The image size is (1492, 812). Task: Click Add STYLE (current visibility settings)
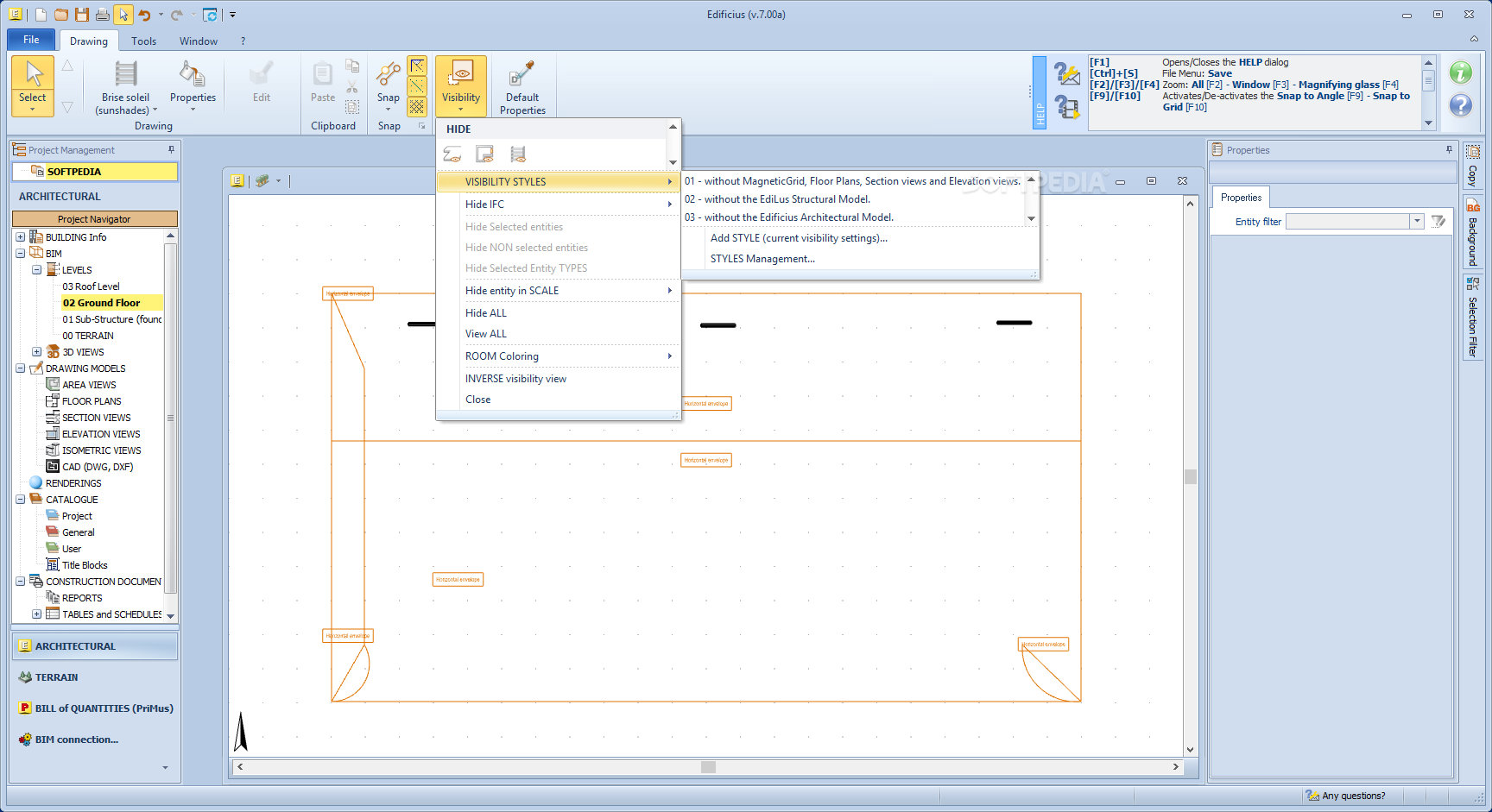point(799,238)
